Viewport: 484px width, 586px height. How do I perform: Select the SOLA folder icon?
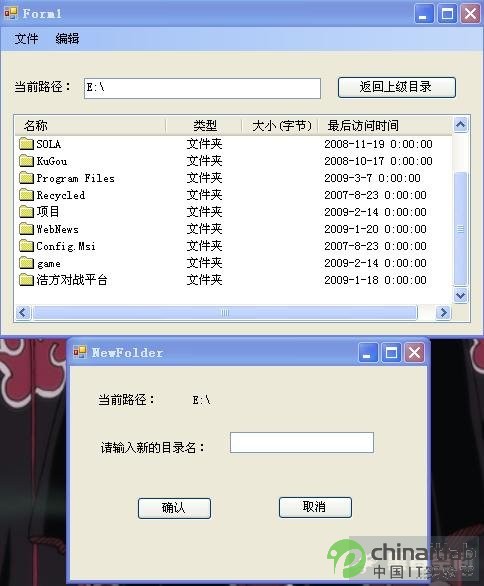pos(26,144)
